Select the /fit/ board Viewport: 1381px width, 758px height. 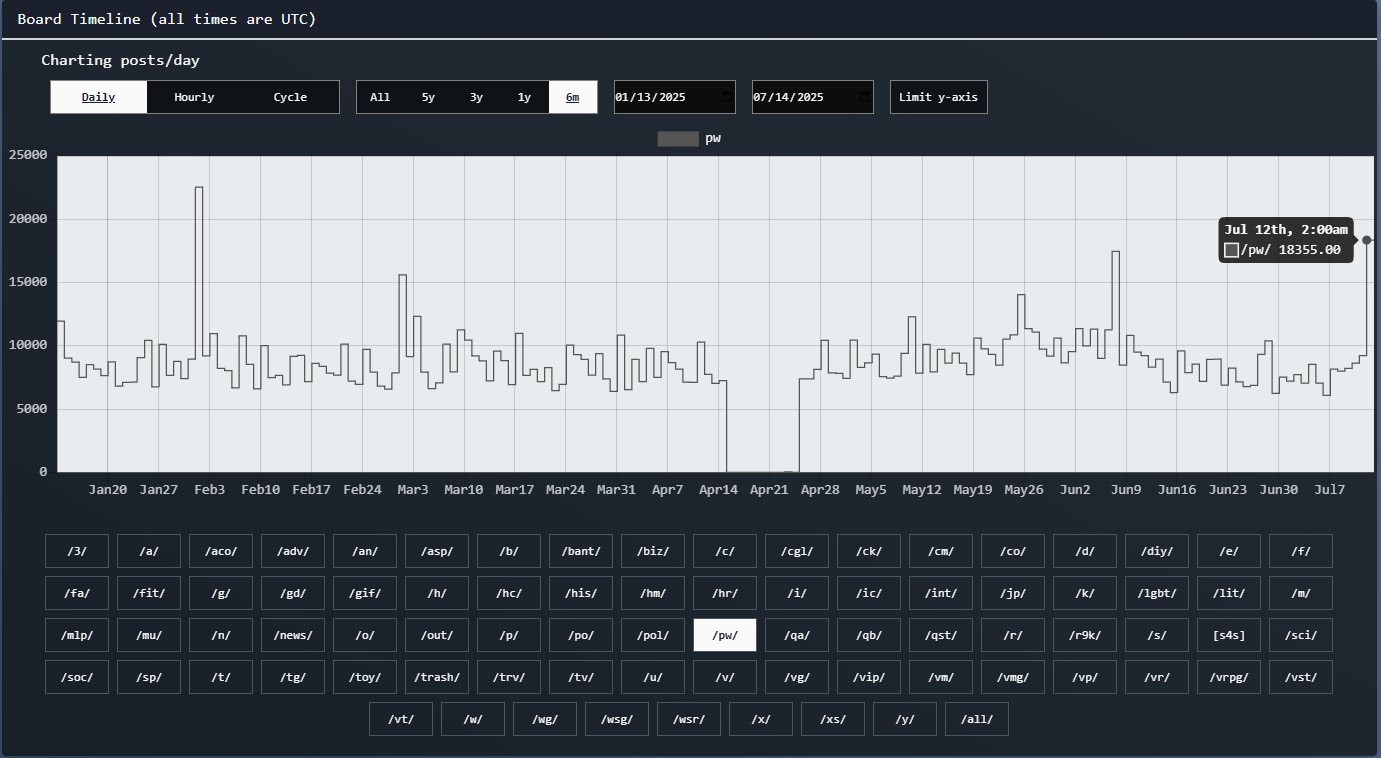pos(149,593)
